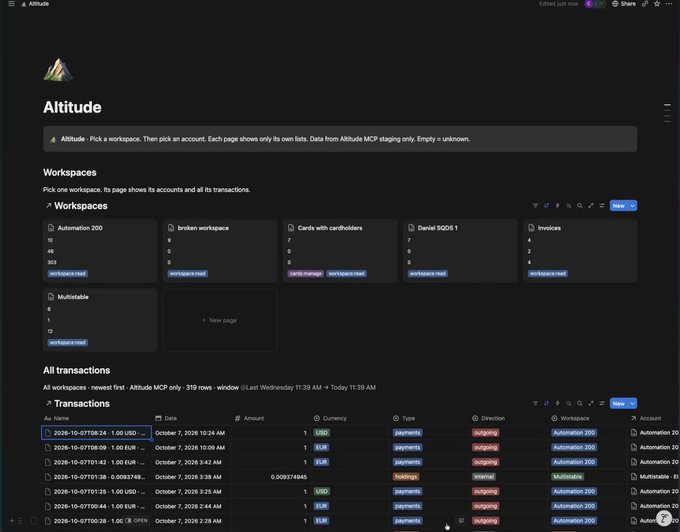Image resolution: width=680 pixels, height=532 pixels.
Task: Open row 2026-10-07T08:24 1.00 USD
Action: point(97,433)
